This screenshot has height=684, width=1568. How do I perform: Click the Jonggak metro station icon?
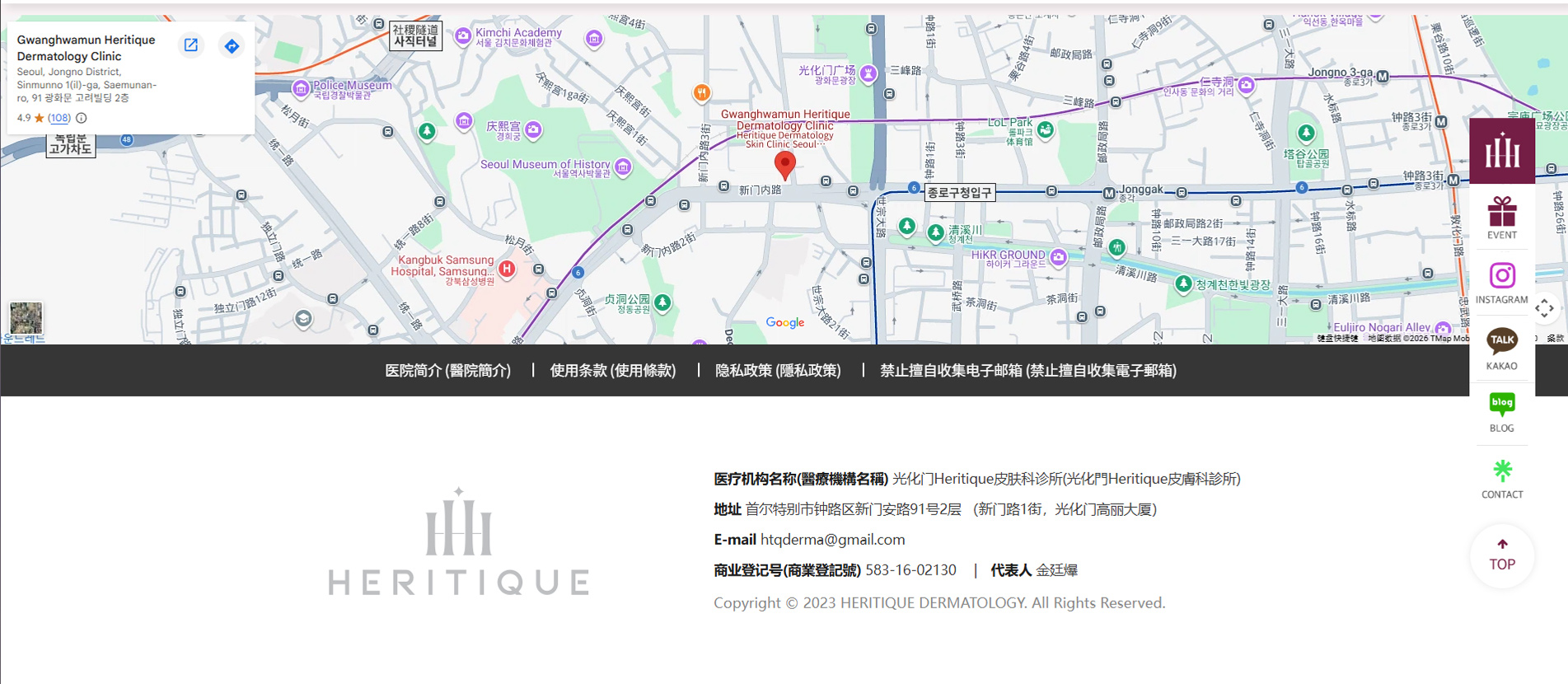(1109, 193)
